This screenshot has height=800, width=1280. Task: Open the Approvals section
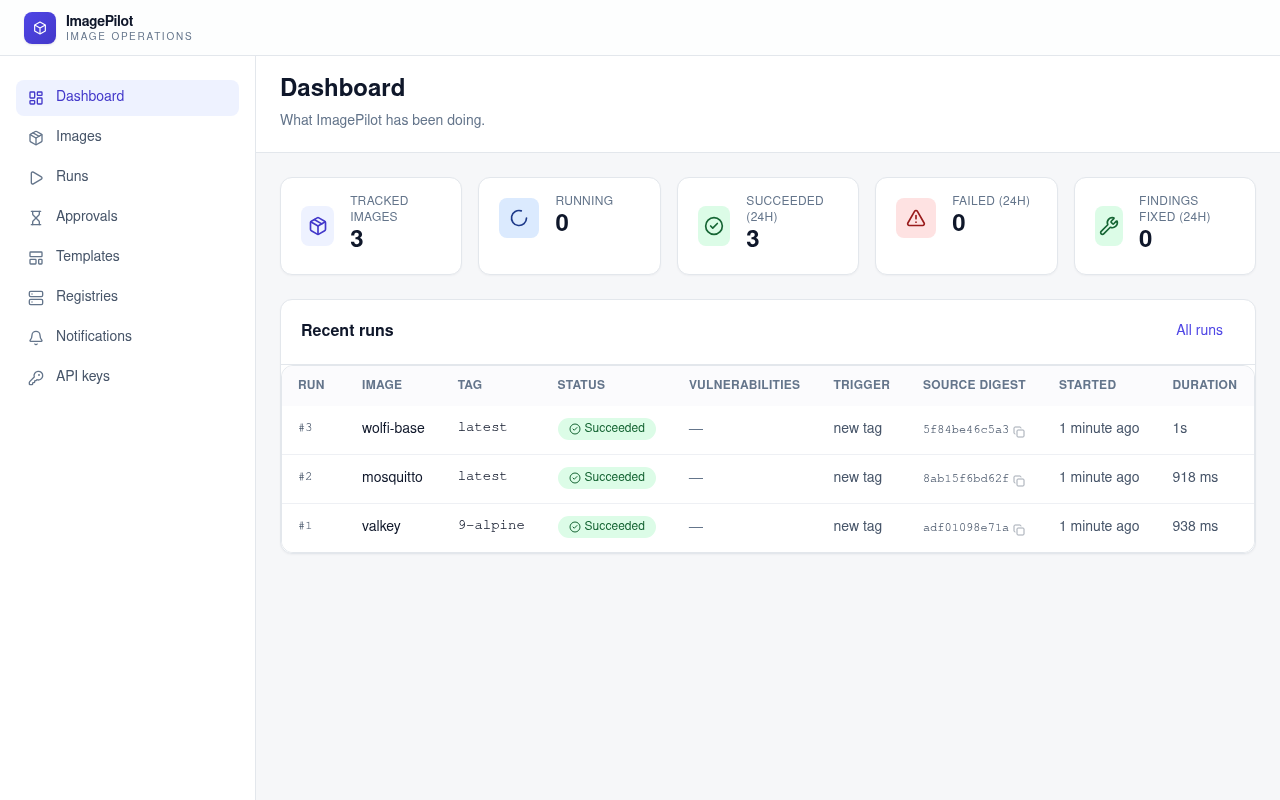(127, 217)
